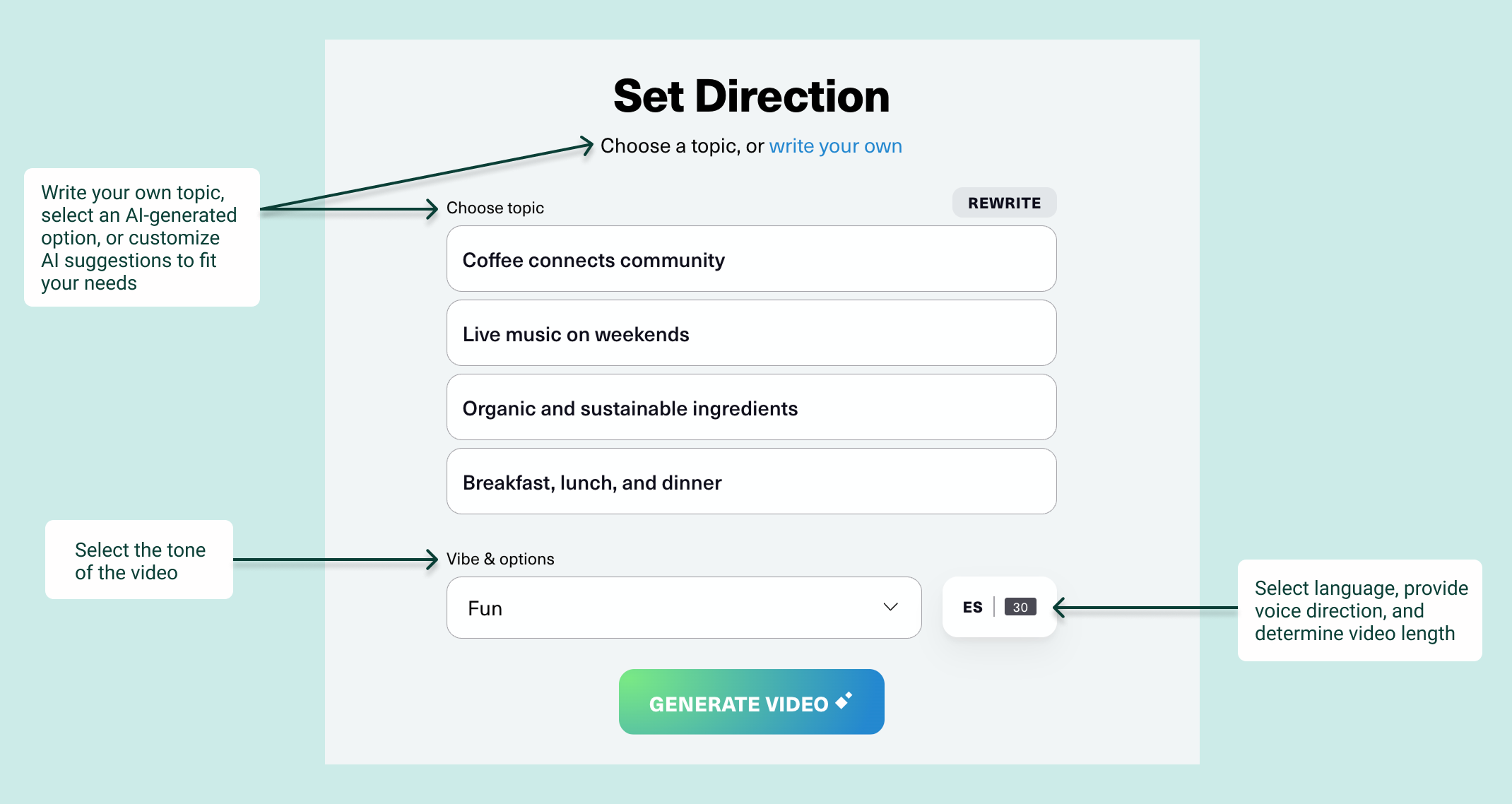This screenshot has height=804, width=1512.
Task: Click the "Choose topic" label
Action: 495,208
